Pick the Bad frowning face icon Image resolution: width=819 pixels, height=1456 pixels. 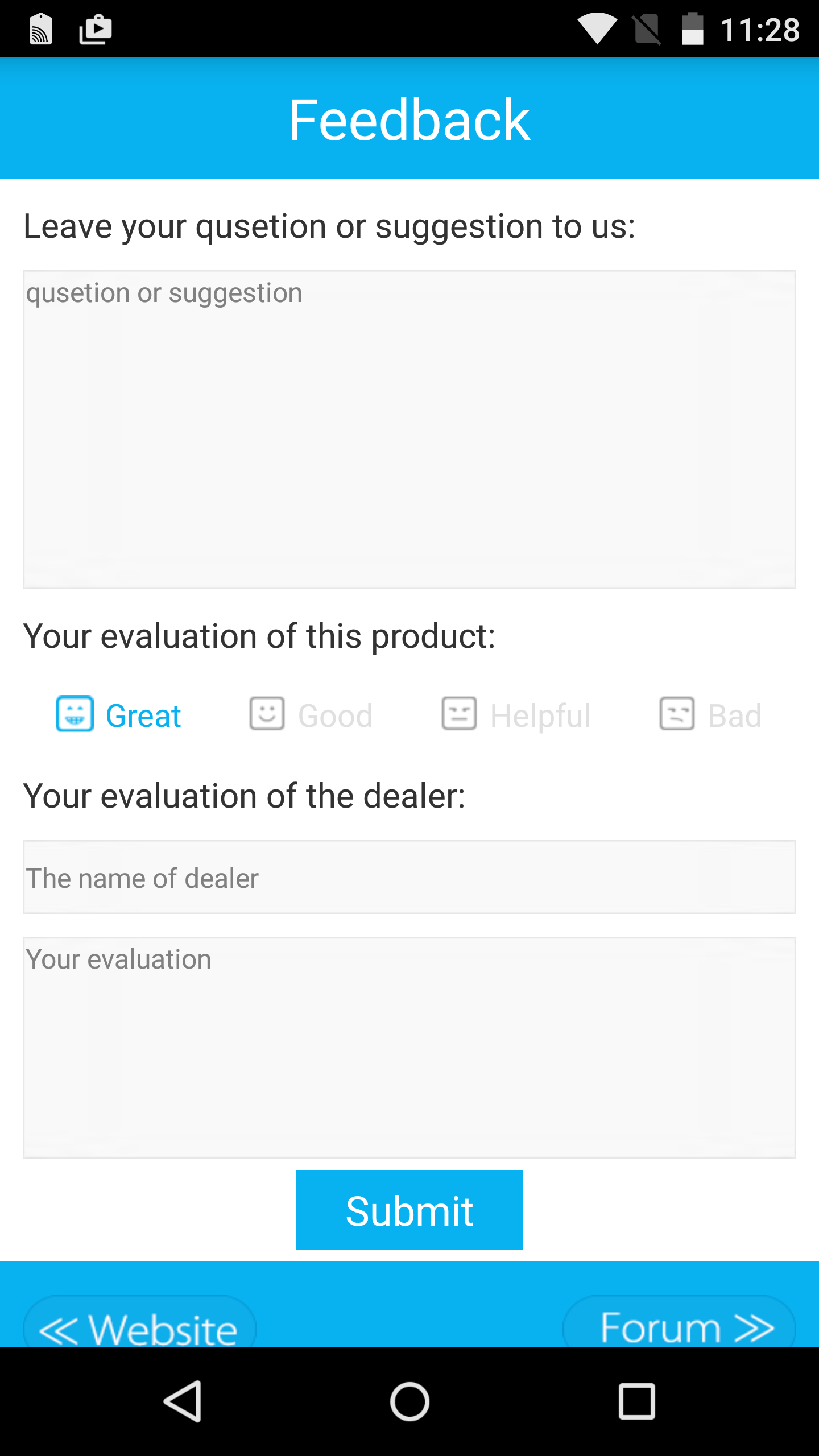[677, 713]
